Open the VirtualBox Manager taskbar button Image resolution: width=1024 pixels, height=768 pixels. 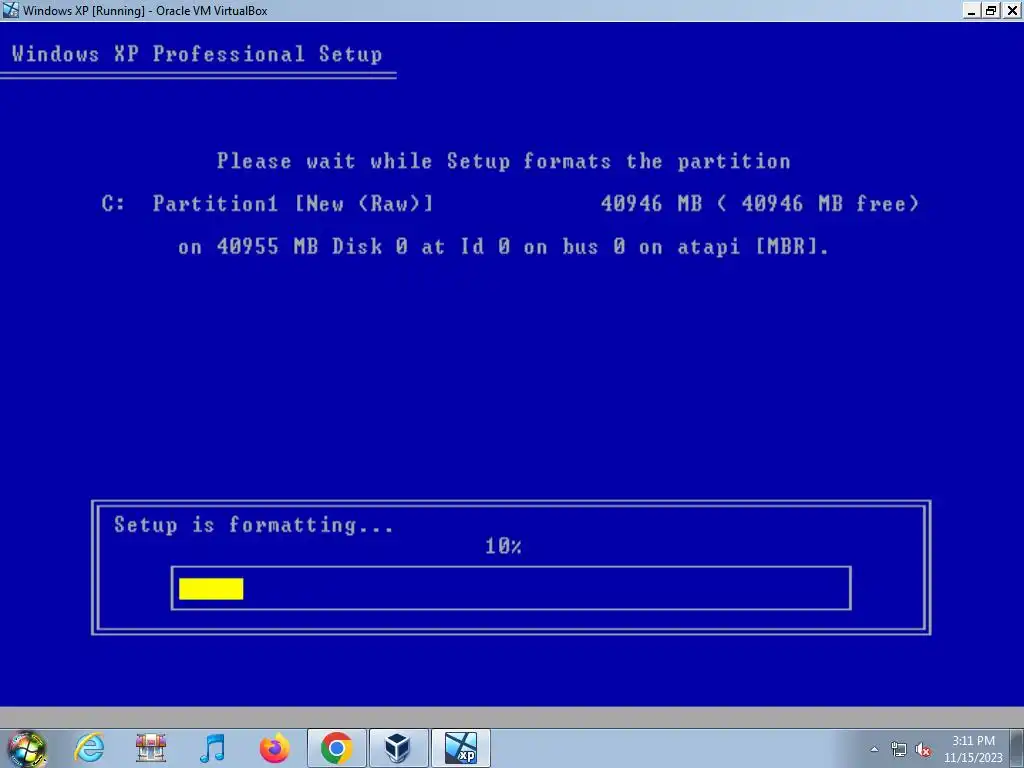[x=398, y=748]
